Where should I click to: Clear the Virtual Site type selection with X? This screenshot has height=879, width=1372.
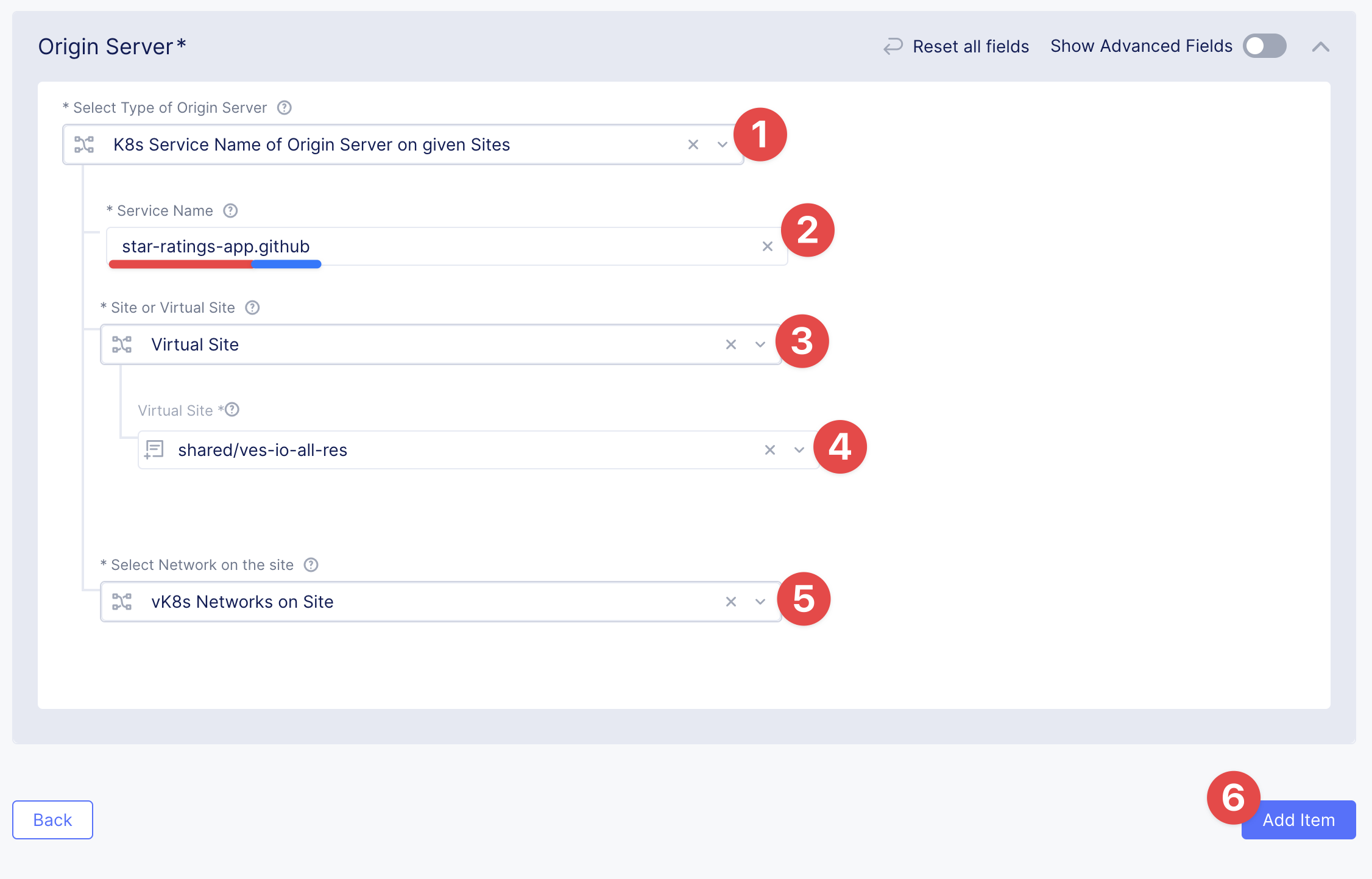pos(731,344)
